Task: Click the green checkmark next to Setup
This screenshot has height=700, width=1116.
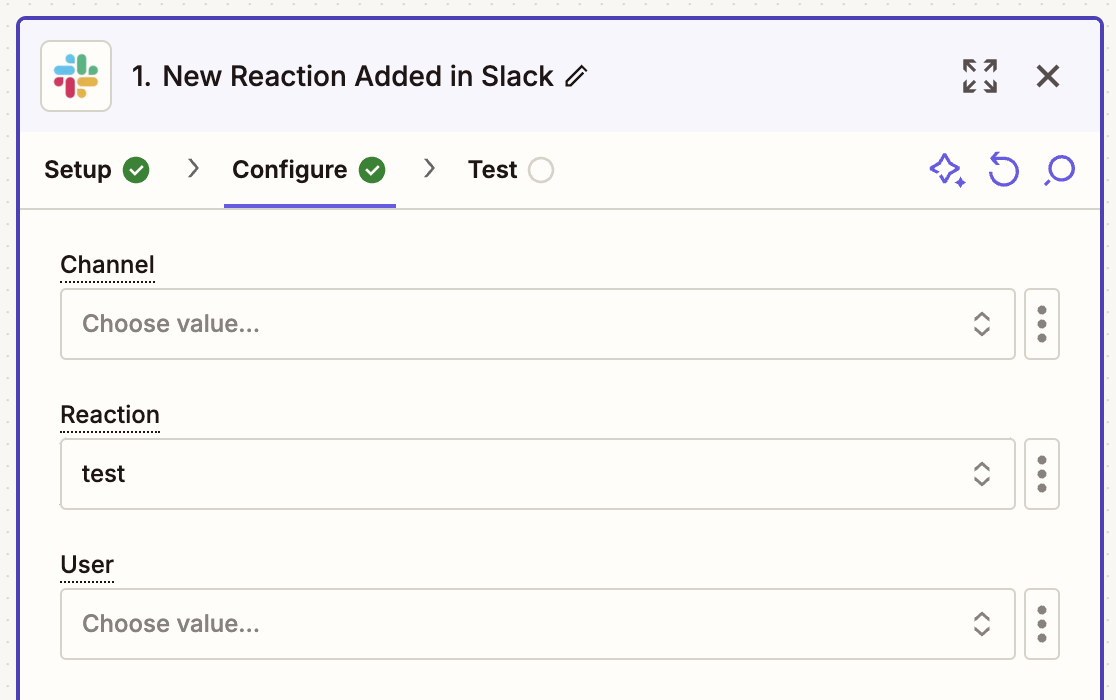Action: coord(136,170)
